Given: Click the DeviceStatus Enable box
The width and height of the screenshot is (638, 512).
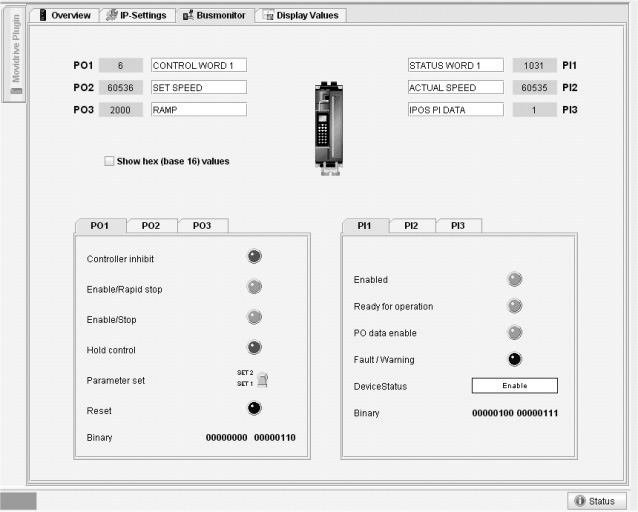Looking at the screenshot, I should [515, 385].
